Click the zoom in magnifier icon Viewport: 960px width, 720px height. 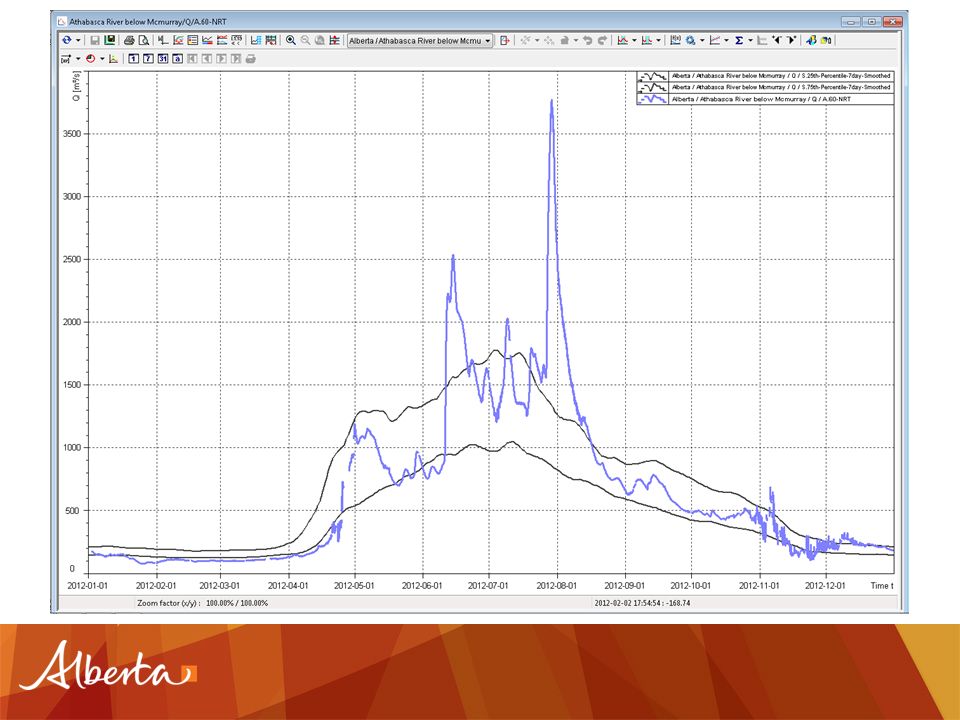[291, 40]
